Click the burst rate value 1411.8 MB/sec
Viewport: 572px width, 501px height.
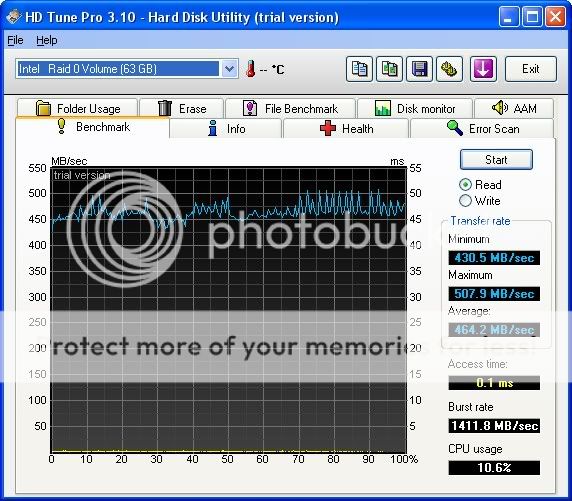click(494, 426)
